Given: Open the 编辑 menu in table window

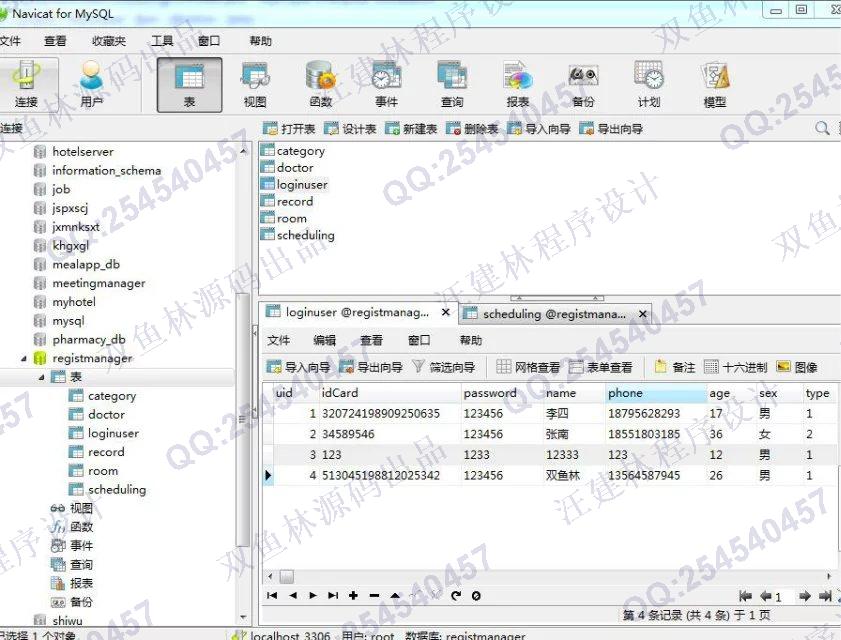Looking at the screenshot, I should tap(324, 340).
